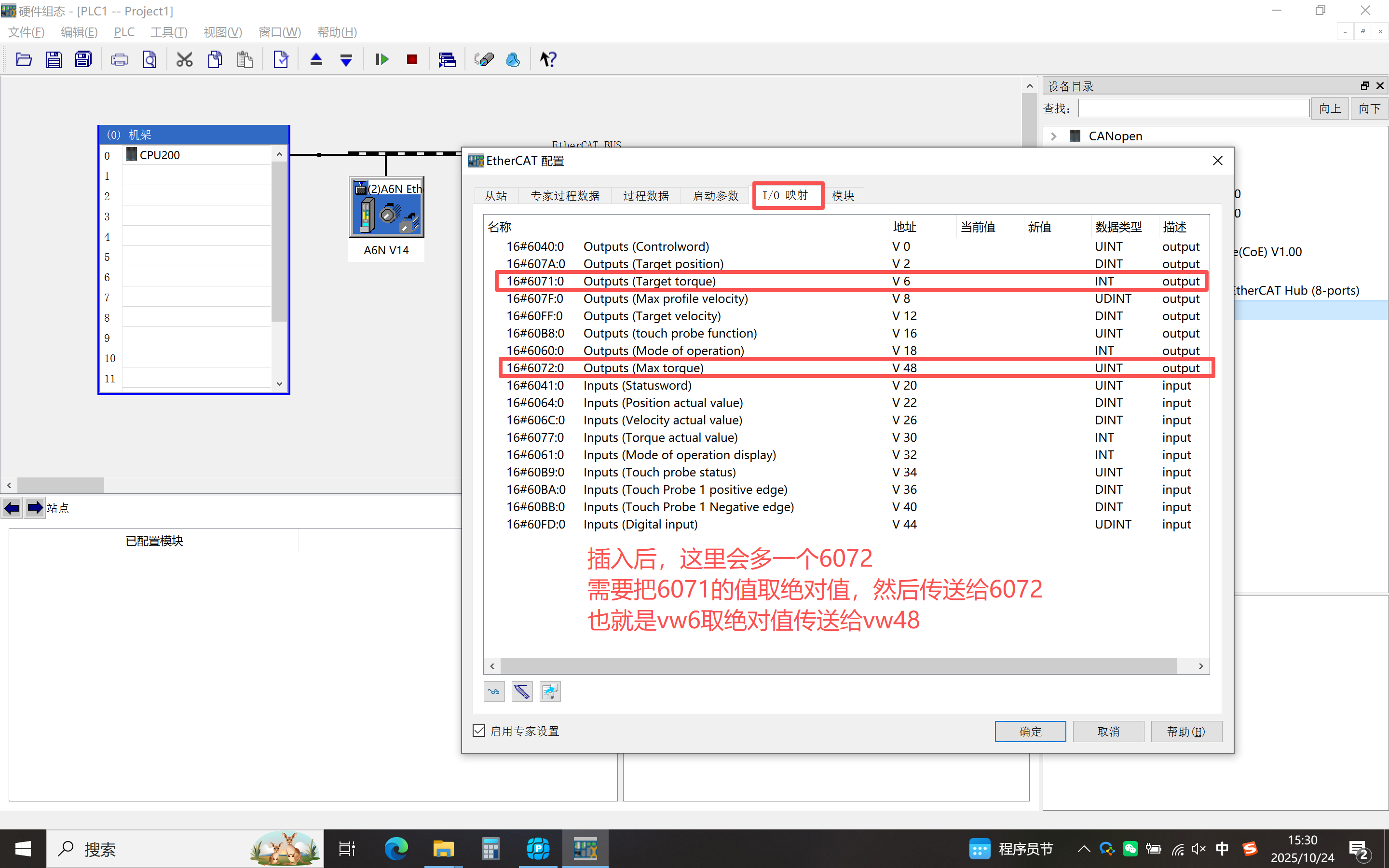
Task: Click the I/O table scroll-right arrow
Action: pyautogui.click(x=1201, y=666)
